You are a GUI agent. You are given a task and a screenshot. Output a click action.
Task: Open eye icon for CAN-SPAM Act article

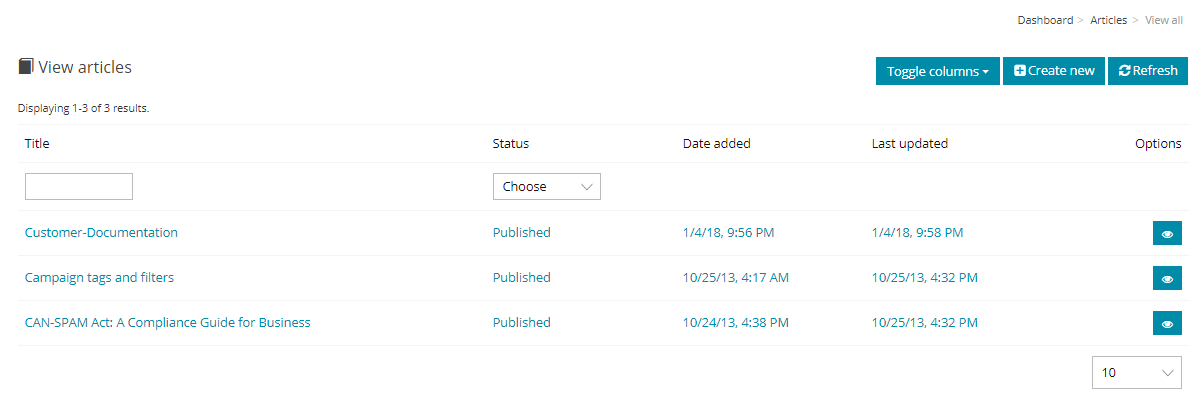point(1167,323)
